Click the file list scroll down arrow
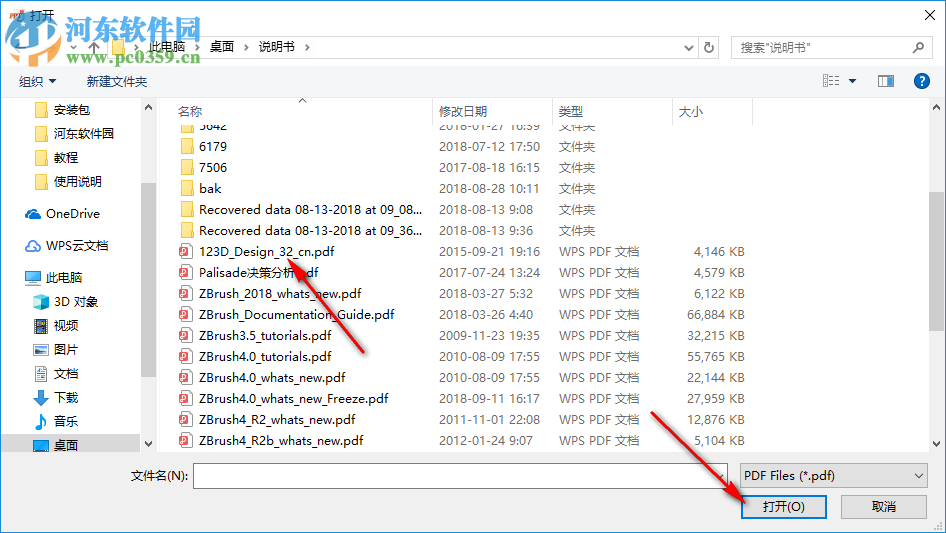 (936, 444)
